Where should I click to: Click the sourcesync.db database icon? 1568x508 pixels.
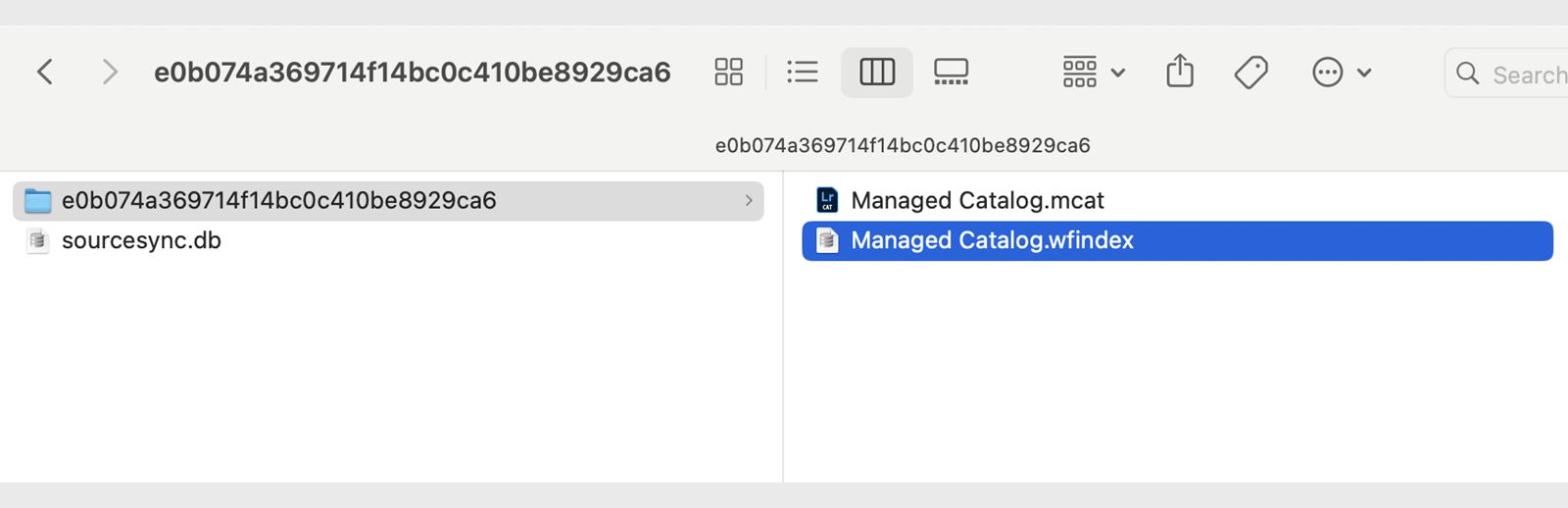38,241
